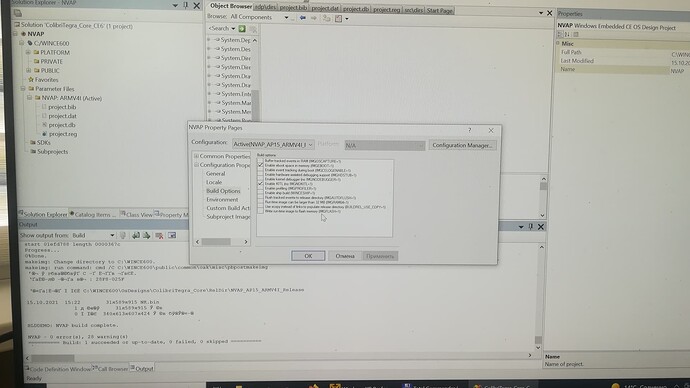The width and height of the screenshot is (690, 388).
Task: Expand the Common Properties node
Action: [196, 156]
